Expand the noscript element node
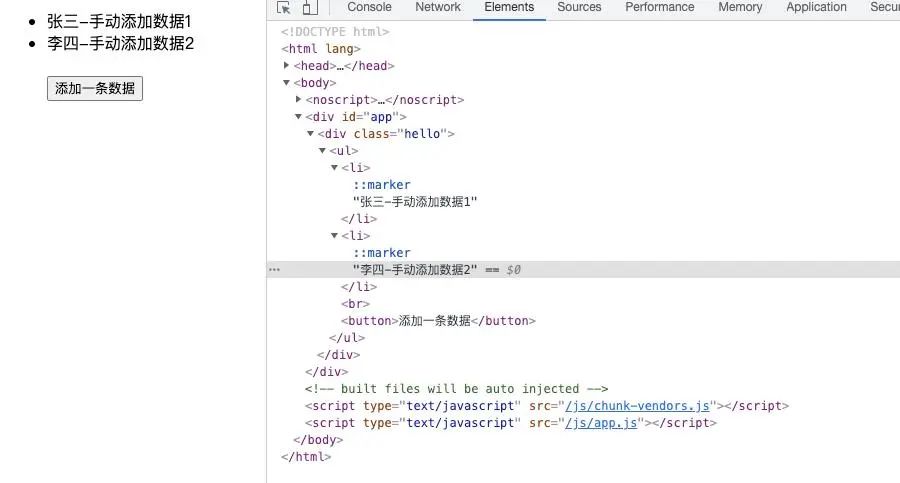 click(298, 99)
